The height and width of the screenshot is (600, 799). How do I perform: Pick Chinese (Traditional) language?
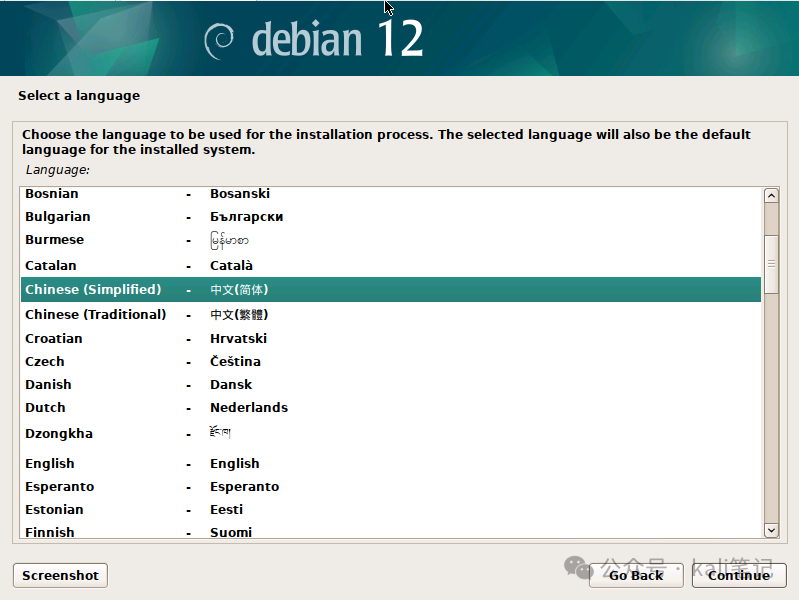coord(391,315)
